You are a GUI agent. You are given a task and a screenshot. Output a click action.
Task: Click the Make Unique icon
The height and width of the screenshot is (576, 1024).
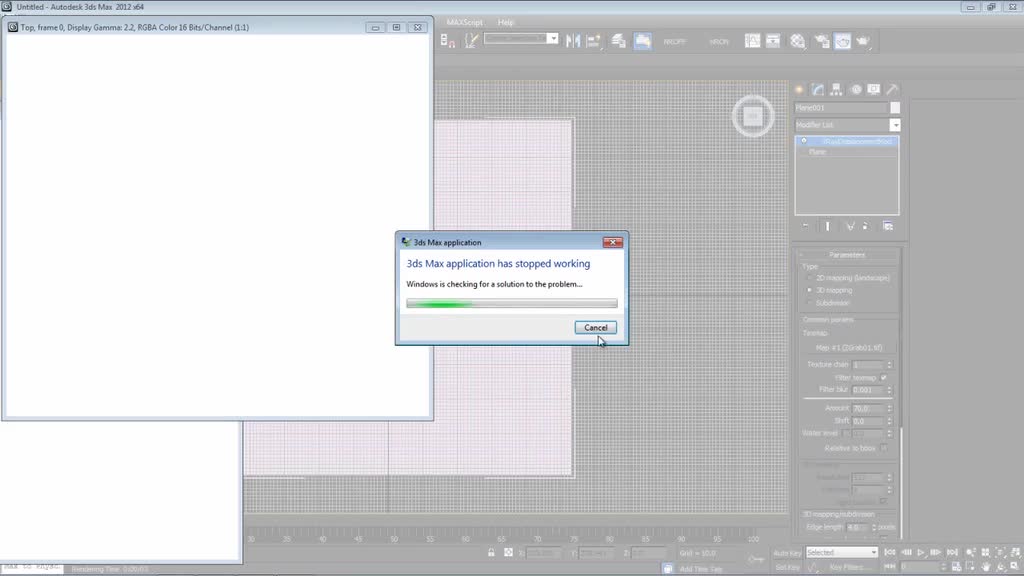pyautogui.click(x=850, y=226)
